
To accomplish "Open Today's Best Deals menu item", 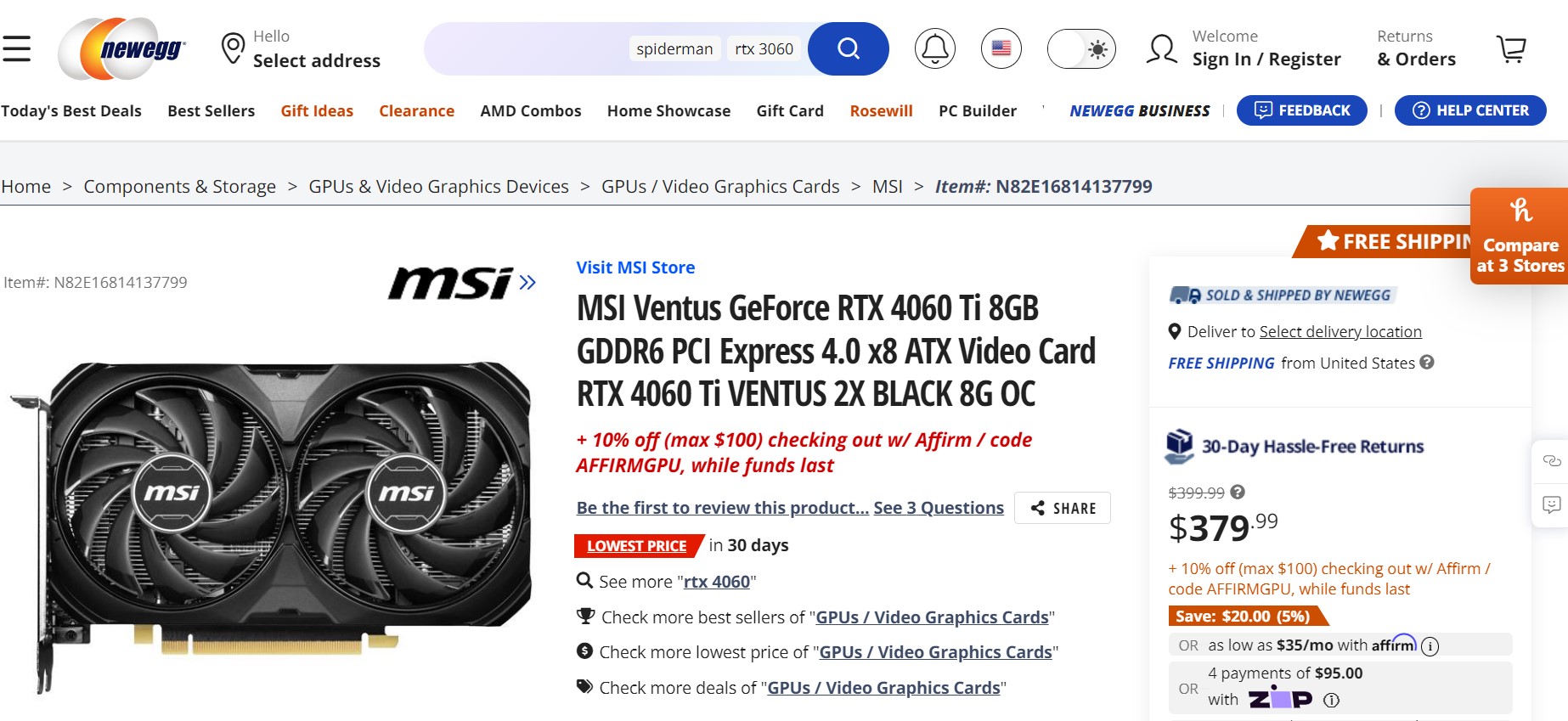I will (71, 110).
